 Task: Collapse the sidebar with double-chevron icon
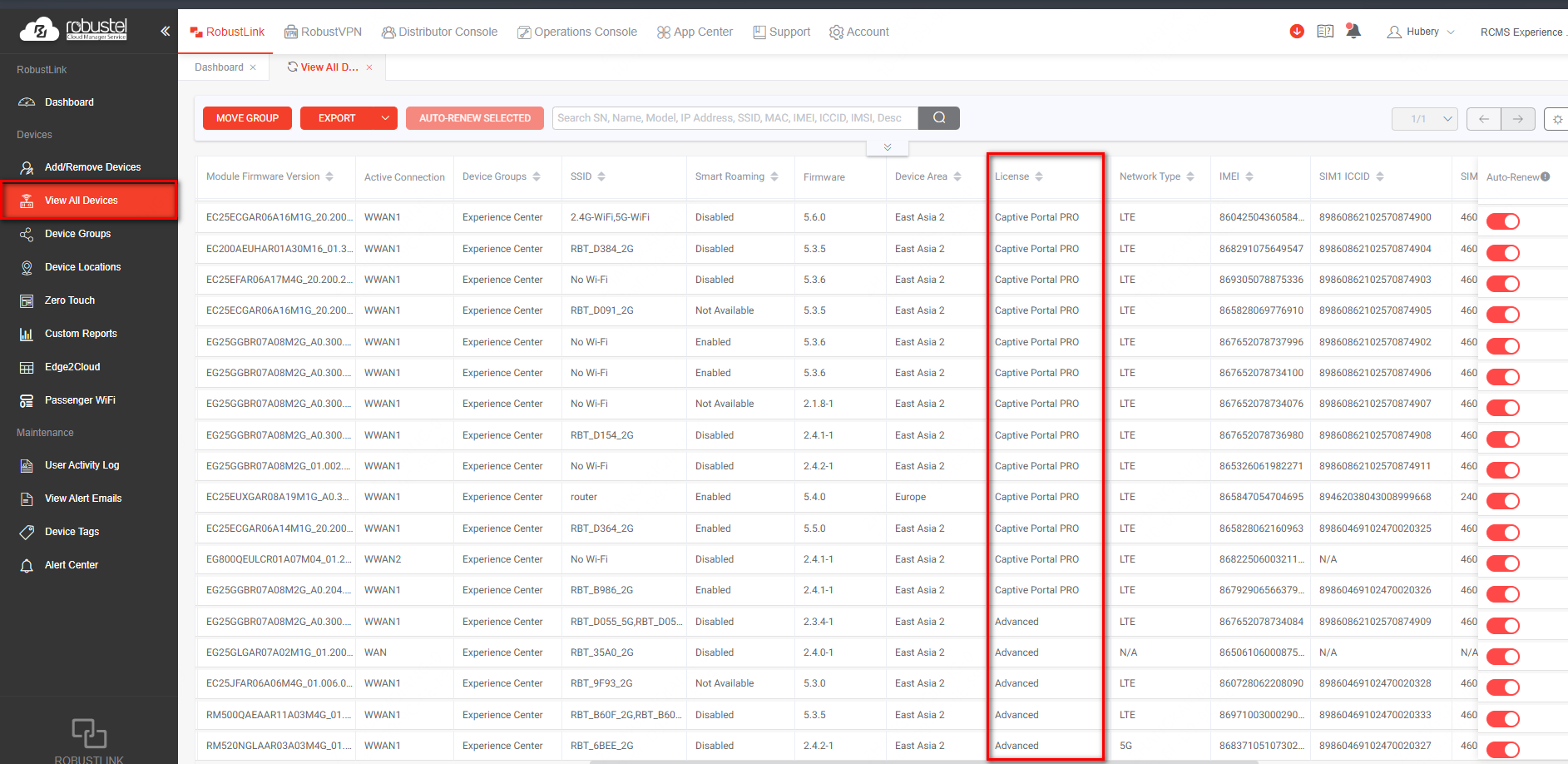pyautogui.click(x=165, y=31)
